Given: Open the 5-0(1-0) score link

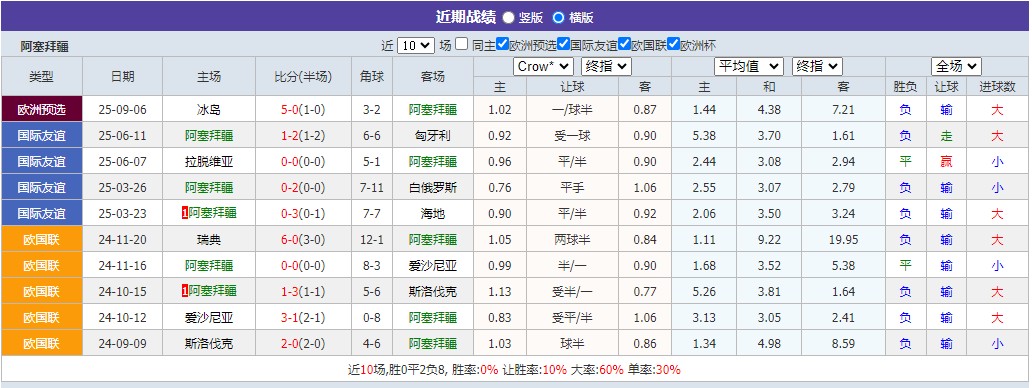Looking at the screenshot, I should 303,110.
